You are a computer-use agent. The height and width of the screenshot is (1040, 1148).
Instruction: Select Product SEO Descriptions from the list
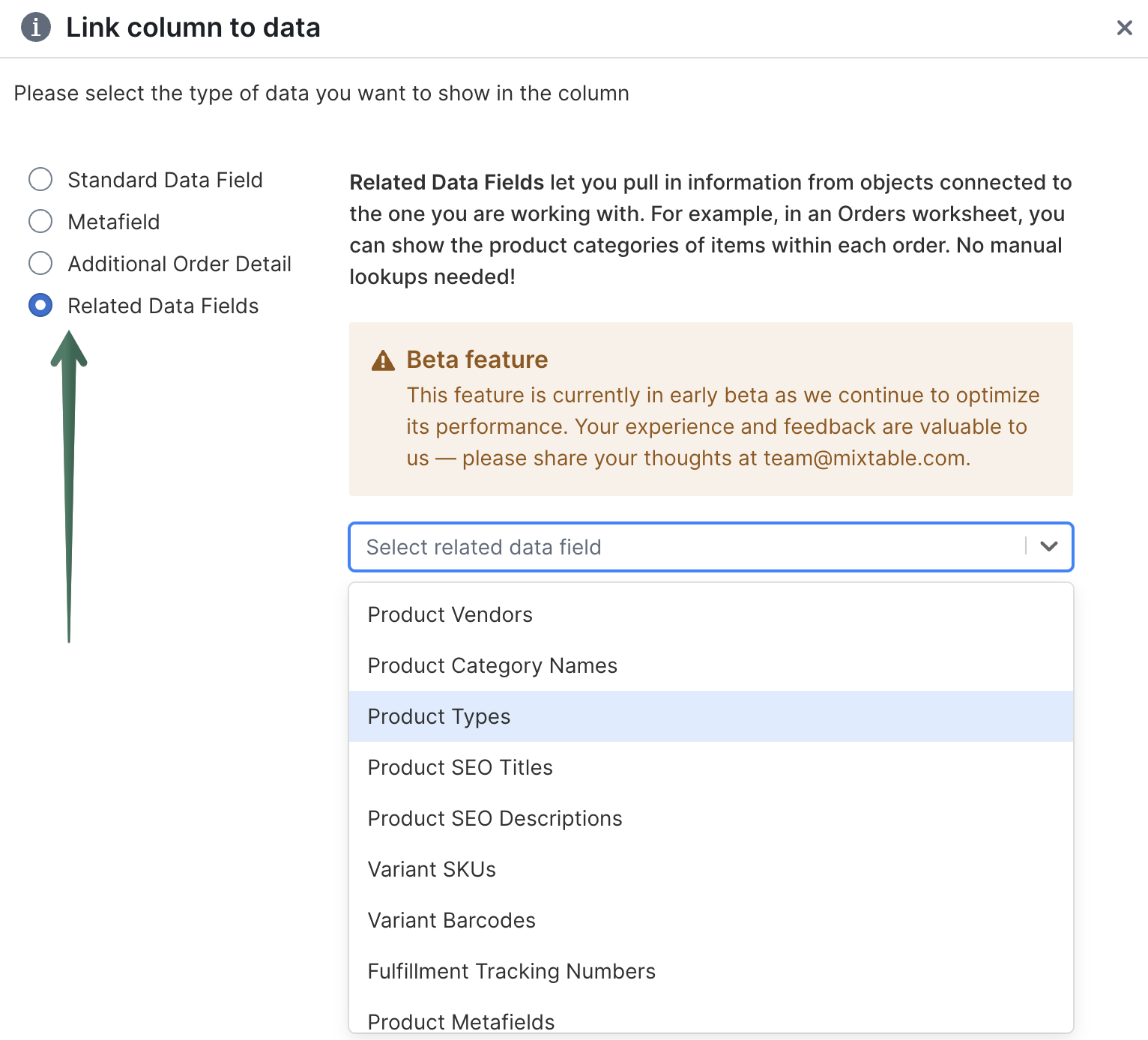tap(495, 818)
